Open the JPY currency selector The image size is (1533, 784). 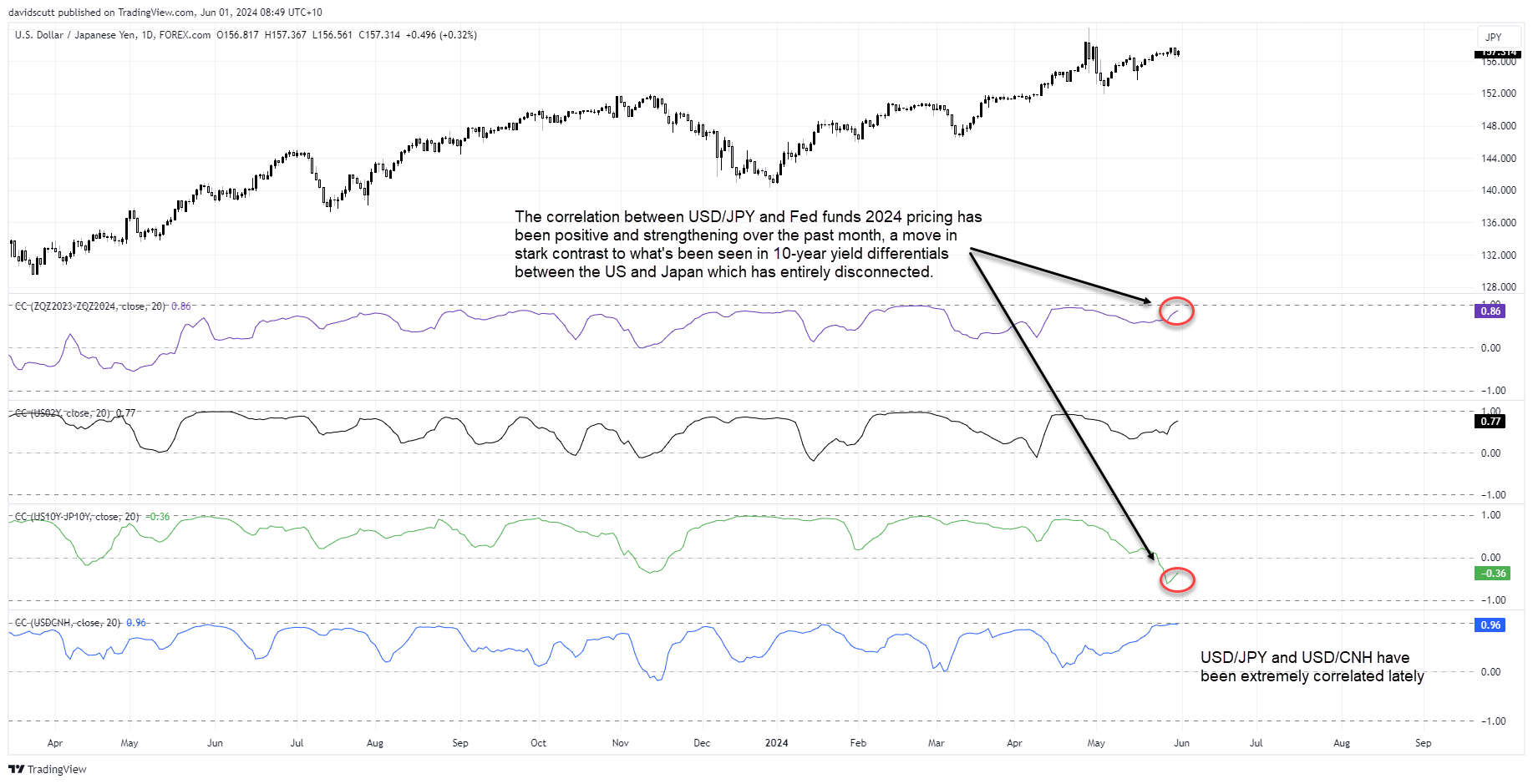(1500, 38)
